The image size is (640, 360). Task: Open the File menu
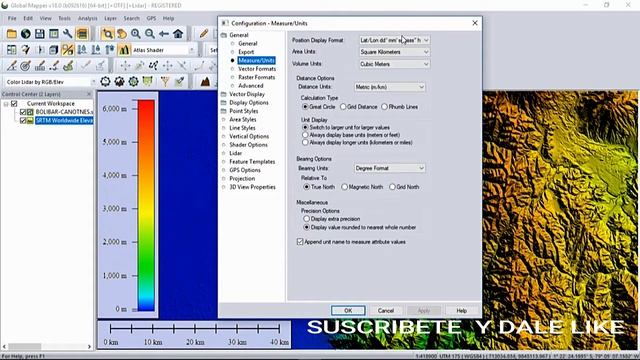(12, 18)
